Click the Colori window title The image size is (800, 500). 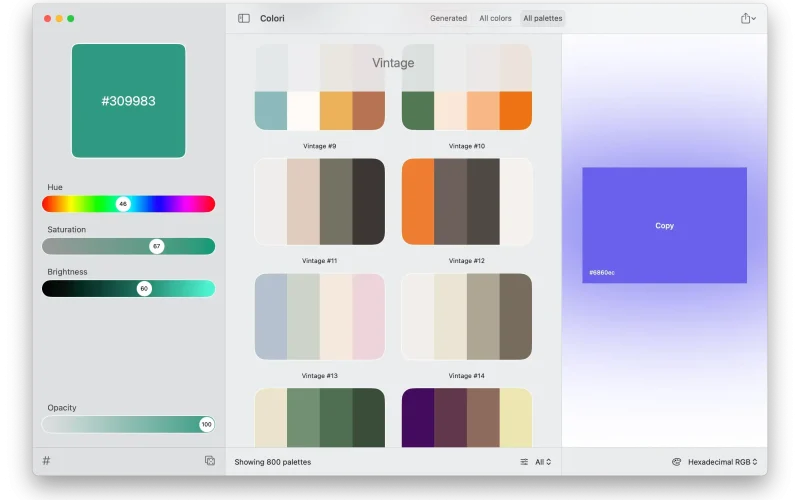[x=272, y=18]
